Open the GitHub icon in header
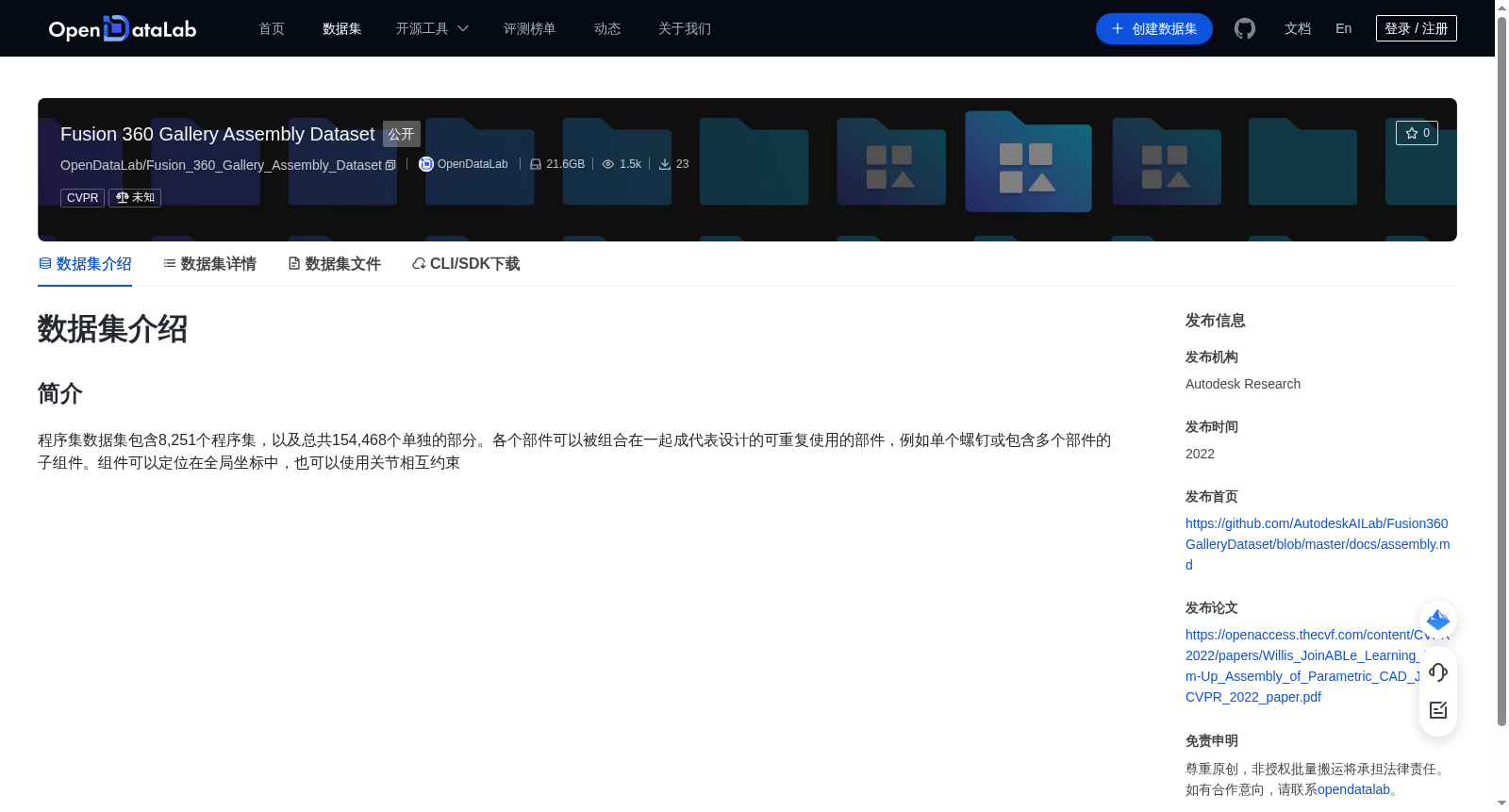The width and height of the screenshot is (1509, 812). pos(1245,28)
